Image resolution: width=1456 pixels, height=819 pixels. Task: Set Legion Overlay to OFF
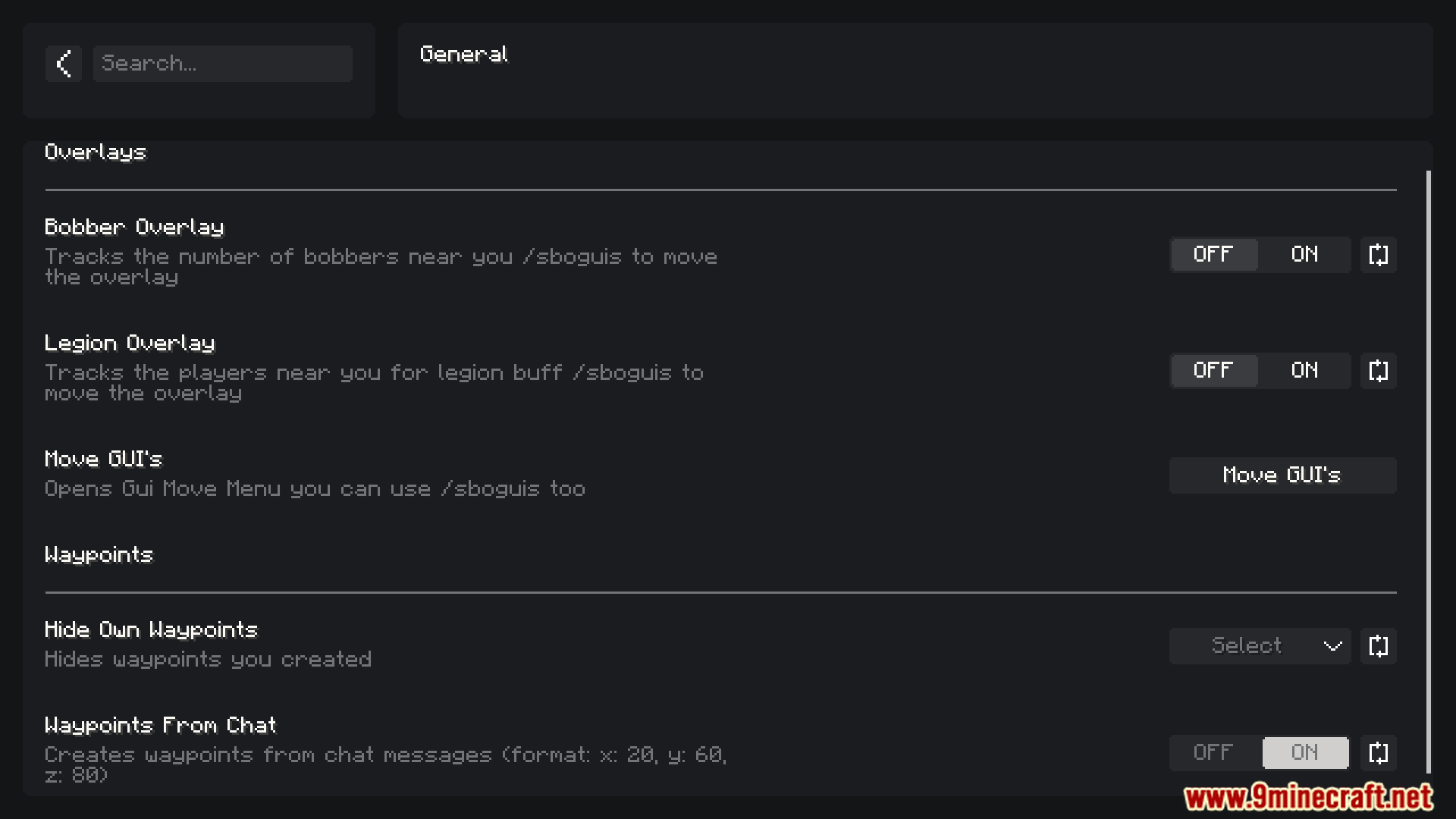pyautogui.click(x=1213, y=371)
